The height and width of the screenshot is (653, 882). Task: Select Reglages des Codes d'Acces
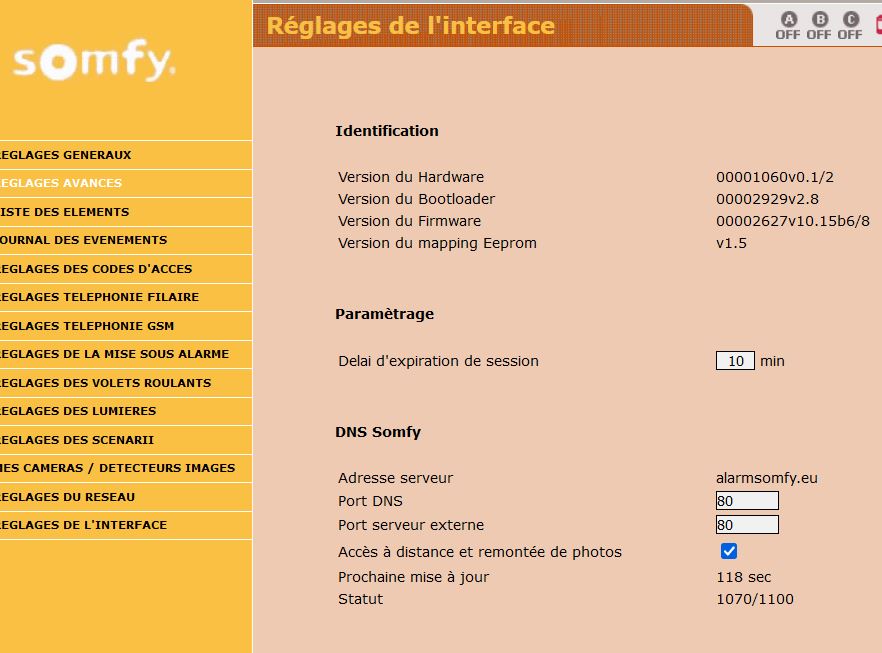tap(96, 269)
